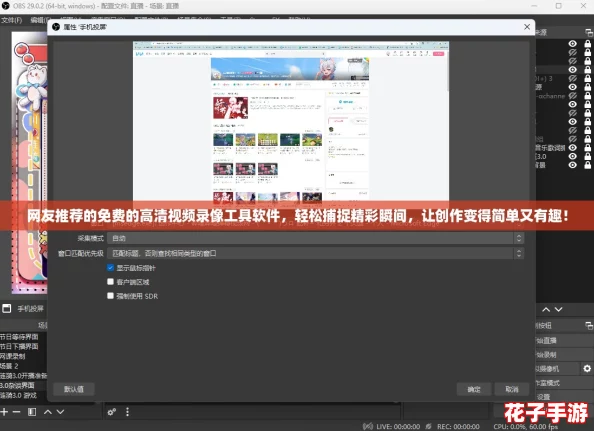Image resolution: width=594 pixels, height=431 pixels.
Task: Click lock icon for the 背景 source
Action: click(x=587, y=165)
